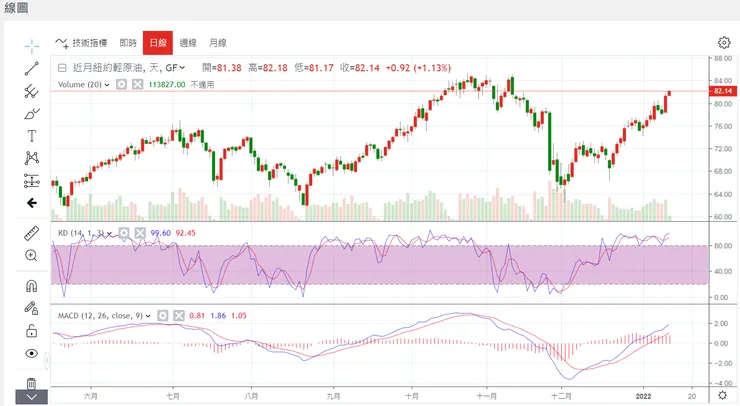The width and height of the screenshot is (740, 406).
Task: Switch to the 月線 monthly tab
Action: coord(218,43)
